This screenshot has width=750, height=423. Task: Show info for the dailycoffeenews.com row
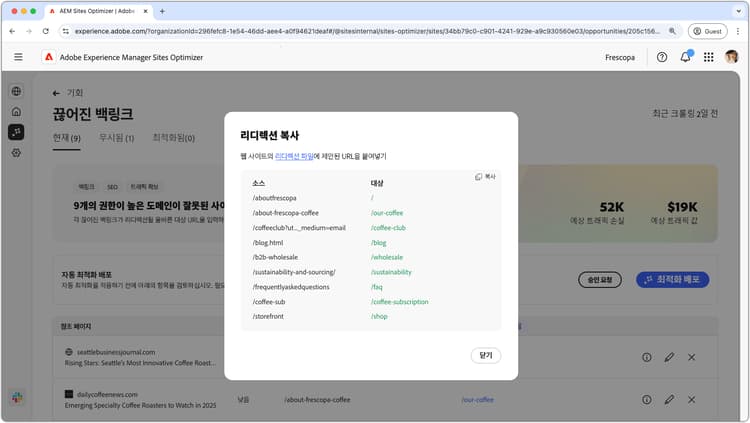click(647, 399)
